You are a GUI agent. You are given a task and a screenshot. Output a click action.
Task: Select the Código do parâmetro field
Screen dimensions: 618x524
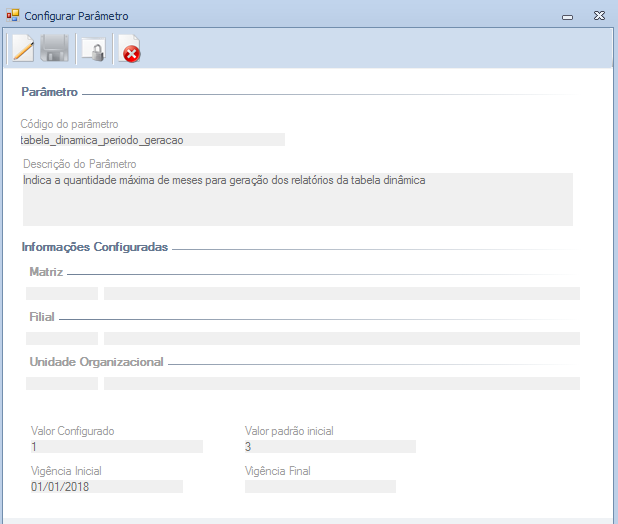click(152, 140)
